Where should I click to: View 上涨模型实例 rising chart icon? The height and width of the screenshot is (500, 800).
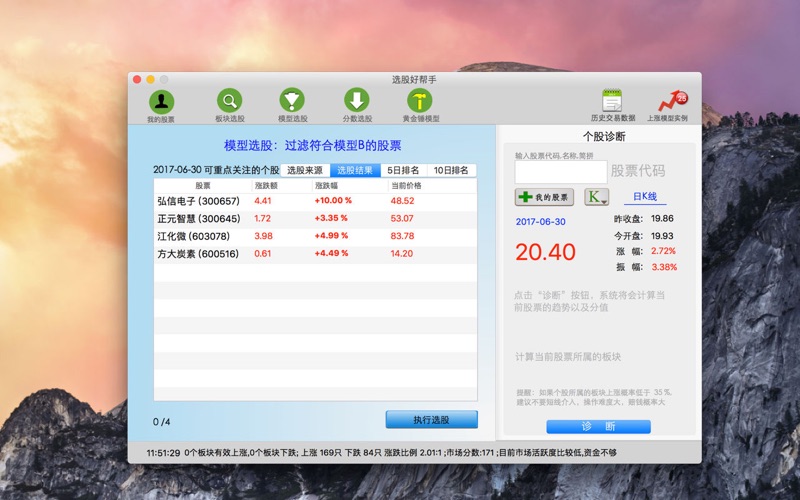point(672,101)
